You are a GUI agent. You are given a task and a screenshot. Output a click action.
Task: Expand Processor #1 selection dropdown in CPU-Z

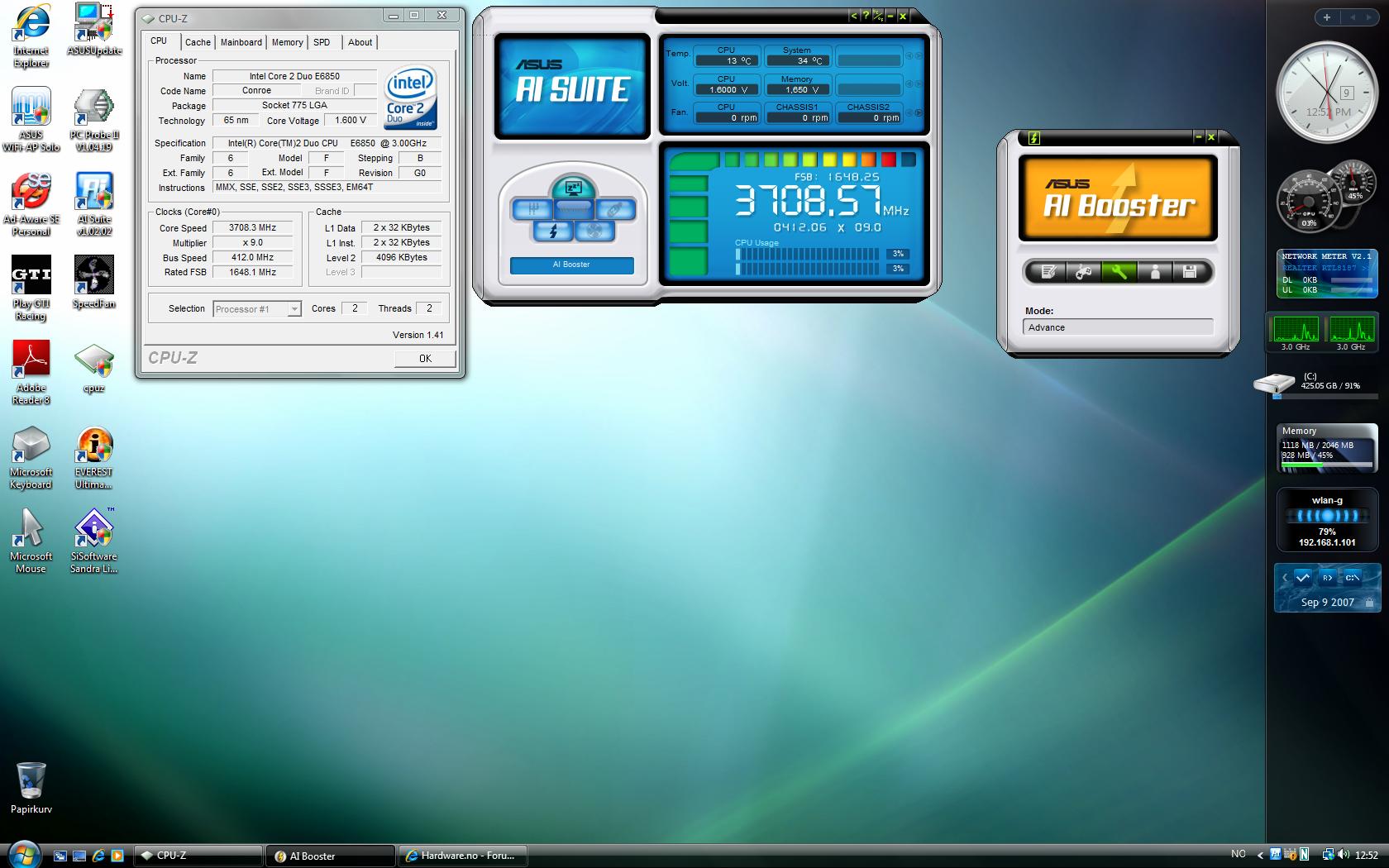point(294,309)
